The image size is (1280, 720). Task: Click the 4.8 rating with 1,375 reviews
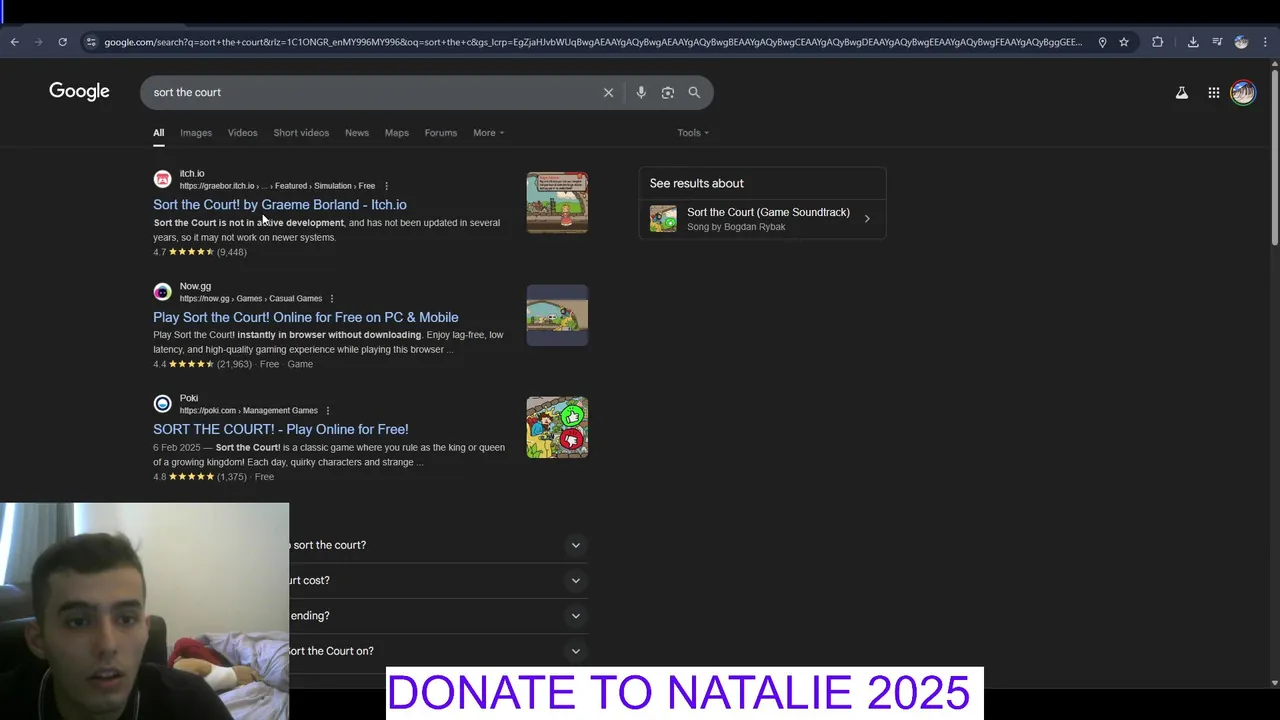pos(200,477)
